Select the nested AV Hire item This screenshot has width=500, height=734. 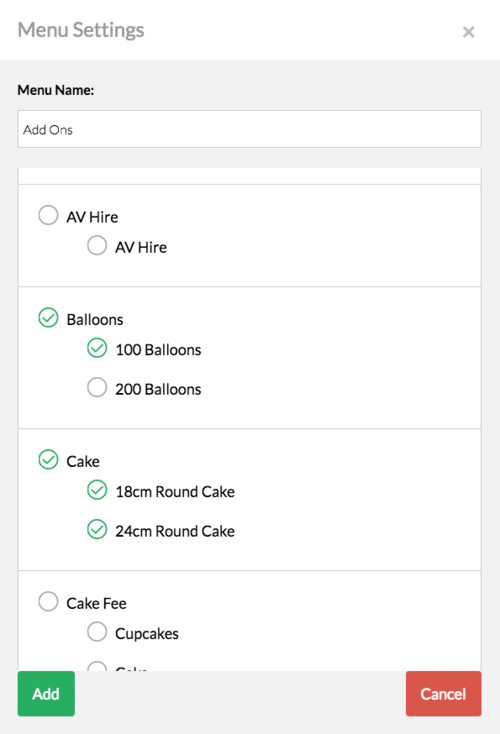(97, 245)
